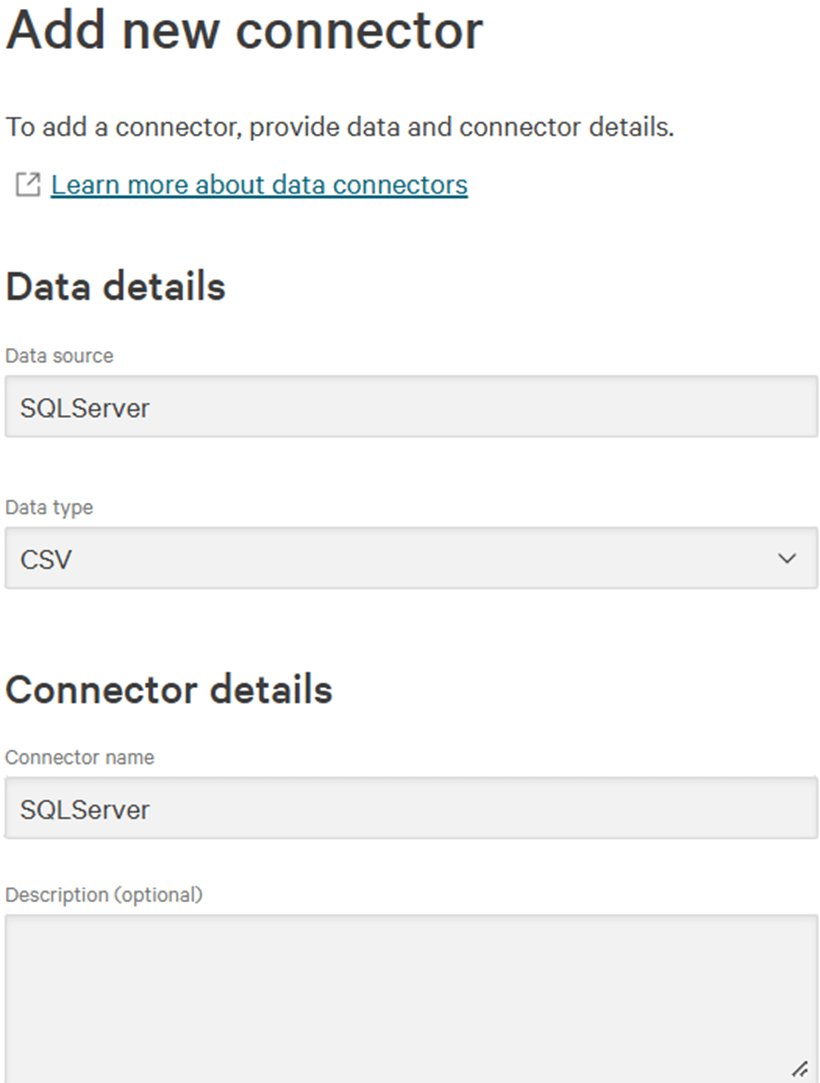Focus the Description (optional) text area
Viewport: 820px width, 1083px height.
pyautogui.click(x=411, y=995)
